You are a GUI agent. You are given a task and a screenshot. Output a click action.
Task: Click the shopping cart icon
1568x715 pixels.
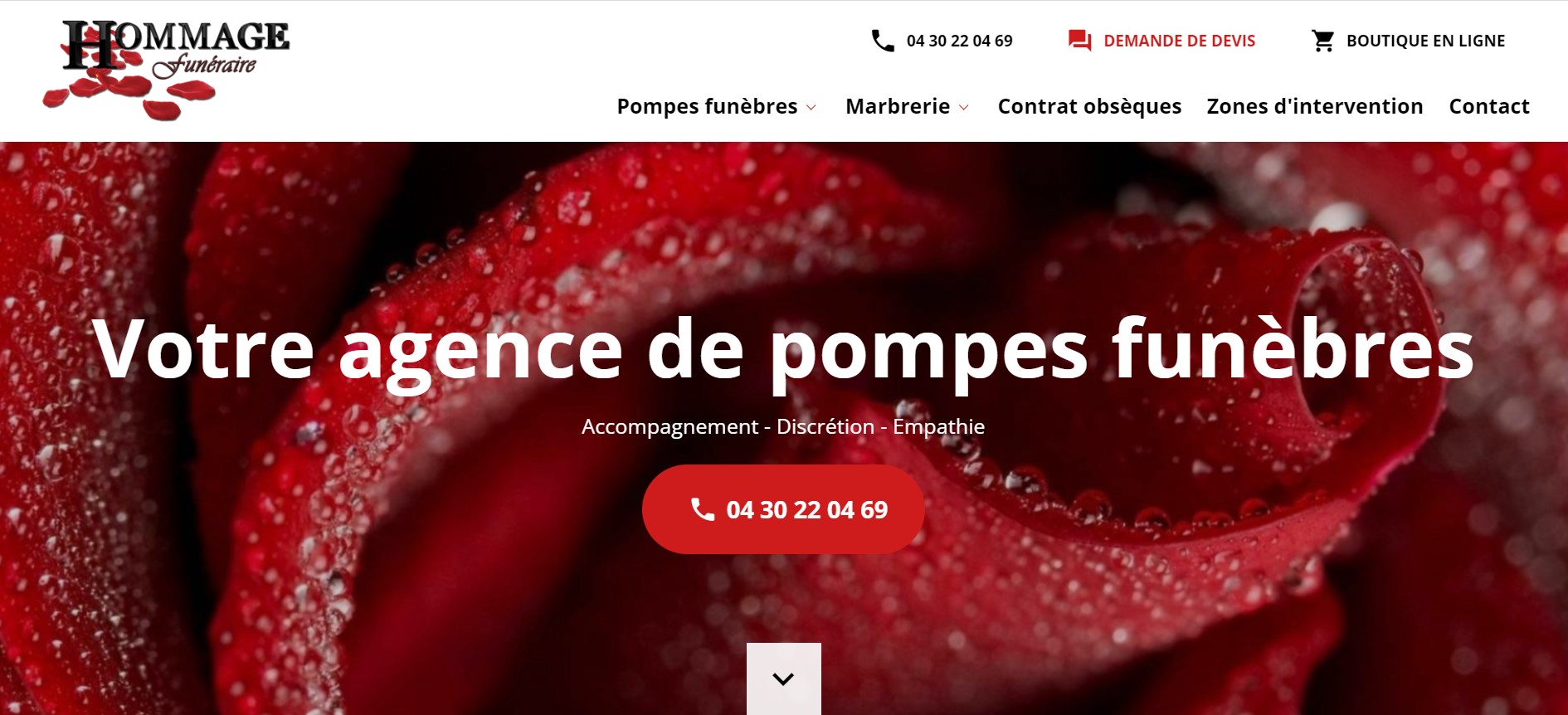[1322, 41]
